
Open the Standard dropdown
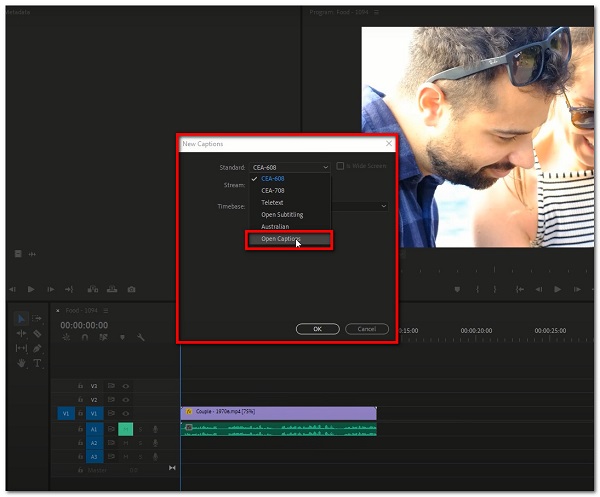289,167
